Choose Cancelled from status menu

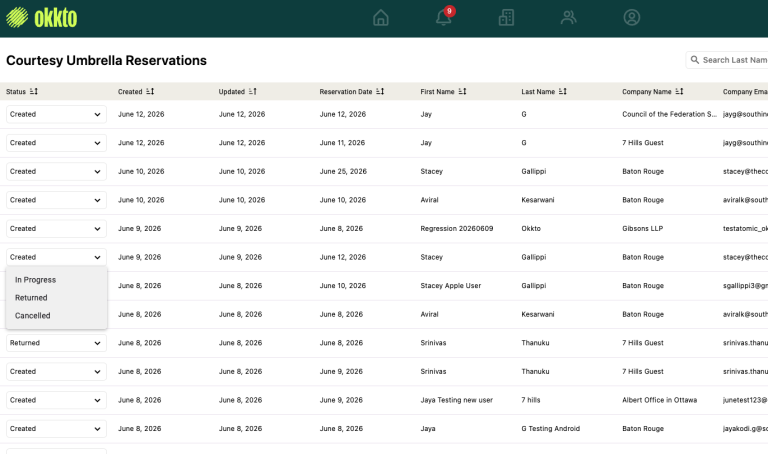pos(32,315)
